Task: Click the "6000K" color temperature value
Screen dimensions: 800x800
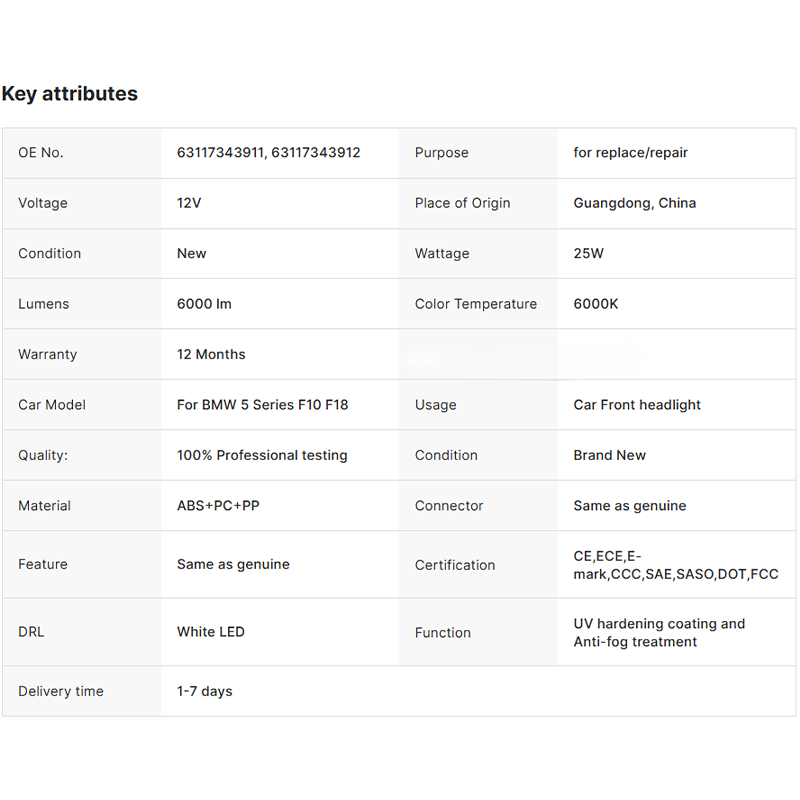Action: point(596,304)
